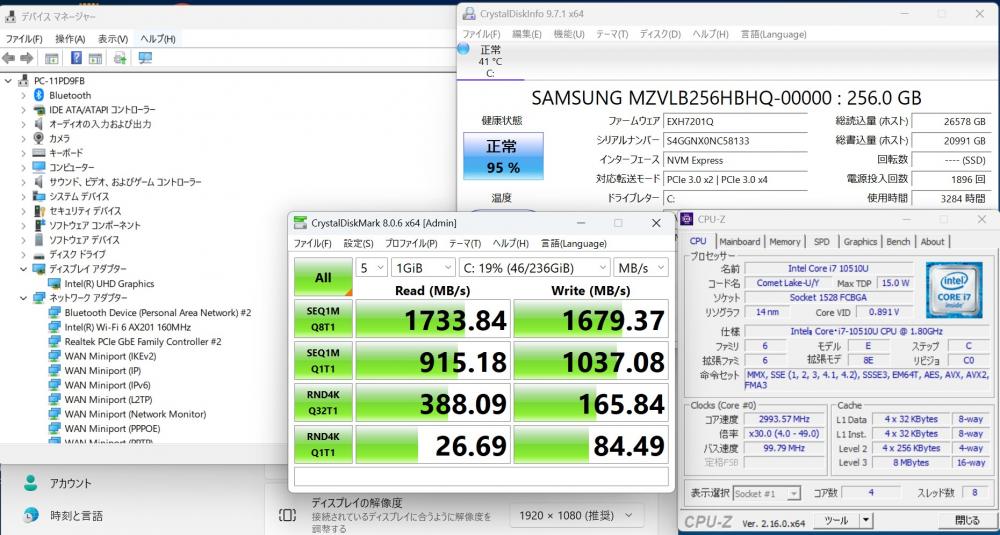Run the RND4K Q1T1 test button
Viewport: 1000px width, 535px height.
(x=323, y=444)
